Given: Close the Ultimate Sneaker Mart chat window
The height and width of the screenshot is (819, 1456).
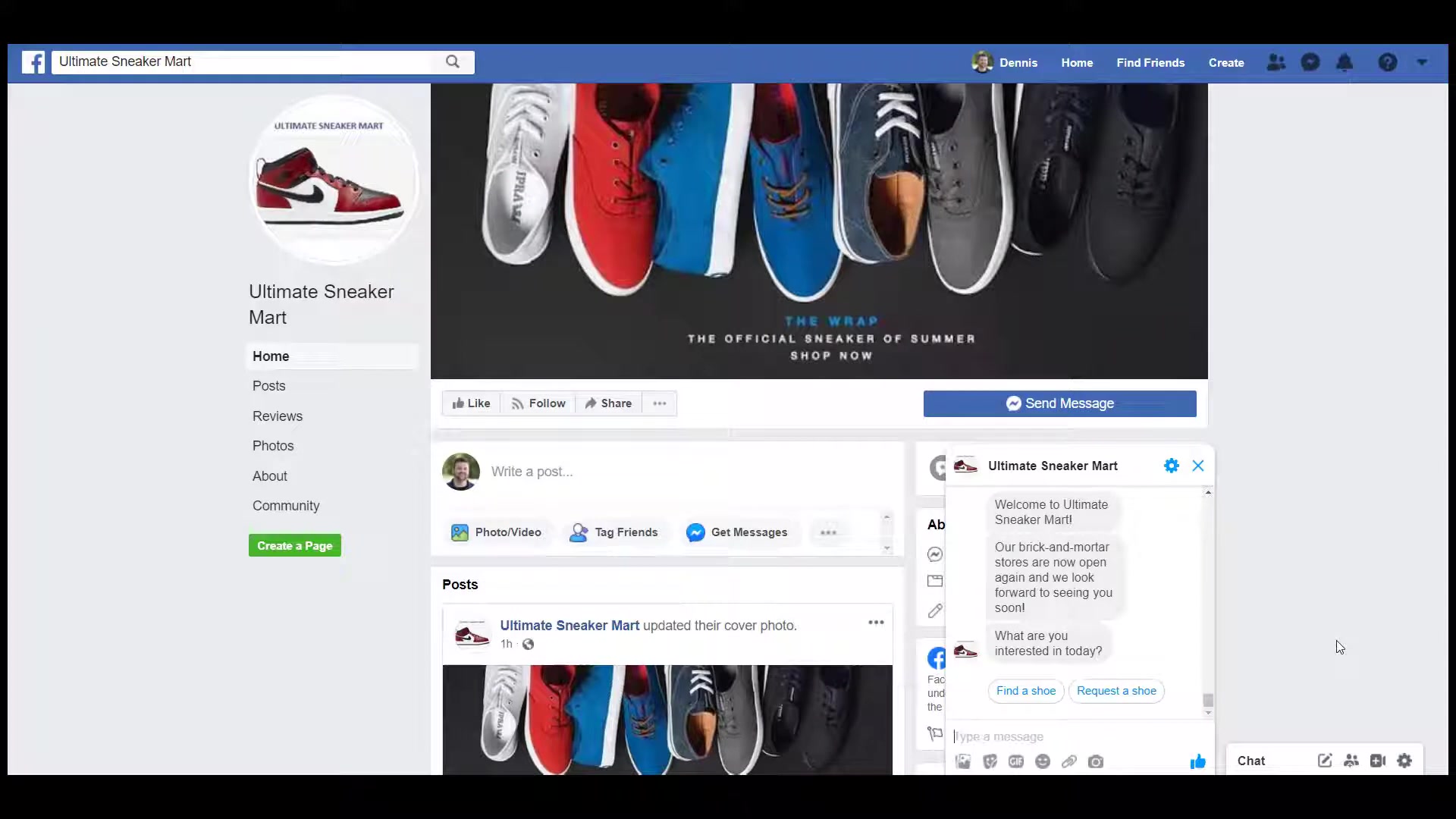Looking at the screenshot, I should click(1198, 466).
